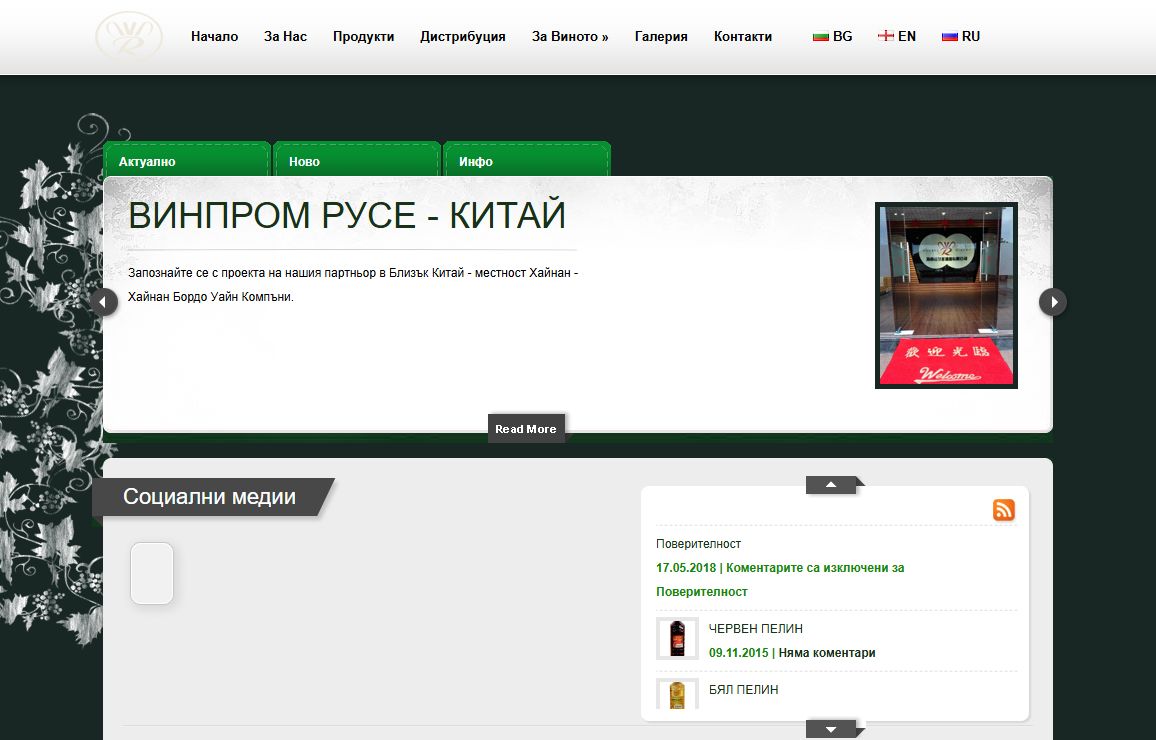
Task: Select the Ново tab
Action: 357,159
